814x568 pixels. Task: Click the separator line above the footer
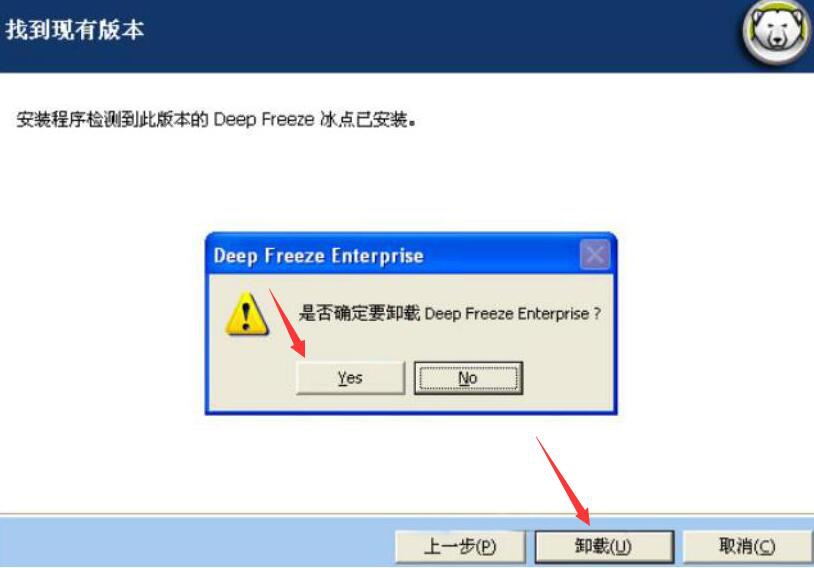click(407, 516)
